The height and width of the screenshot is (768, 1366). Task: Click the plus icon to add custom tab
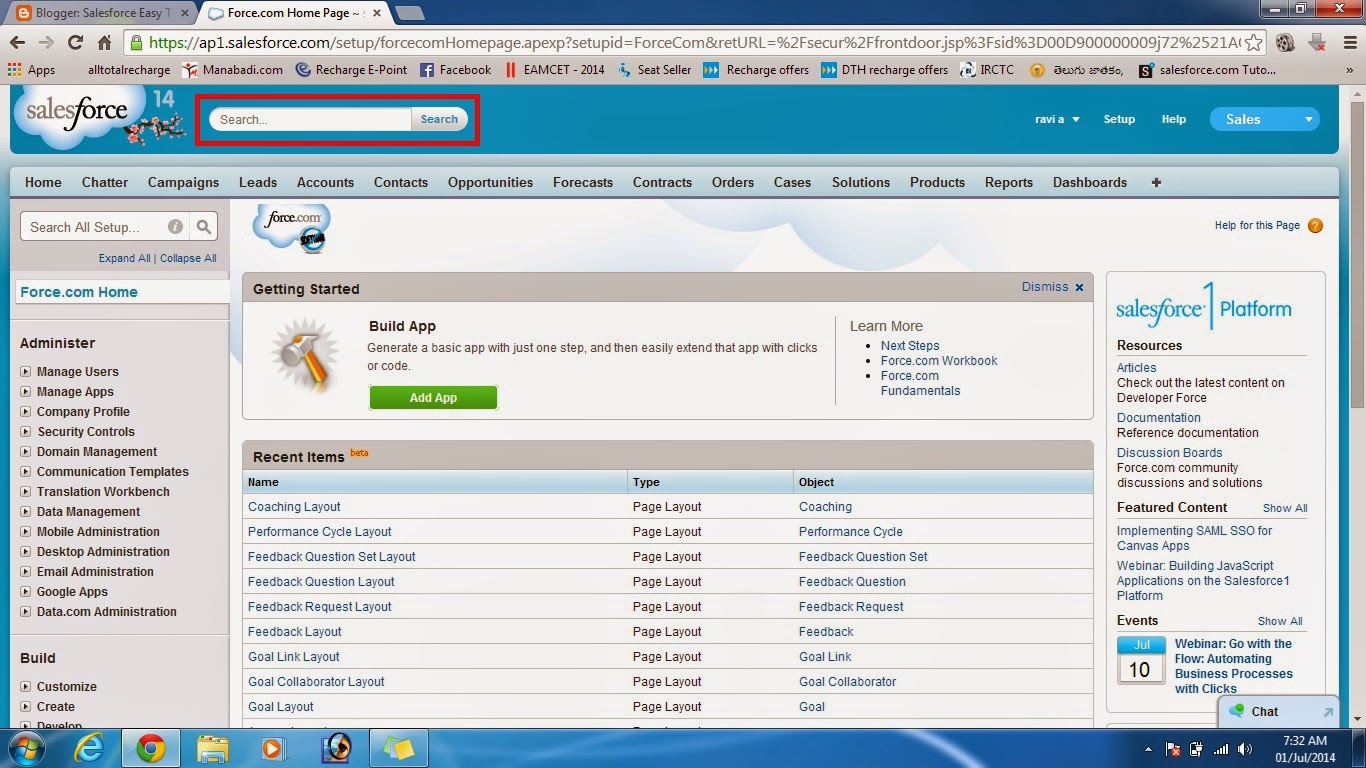point(1156,182)
